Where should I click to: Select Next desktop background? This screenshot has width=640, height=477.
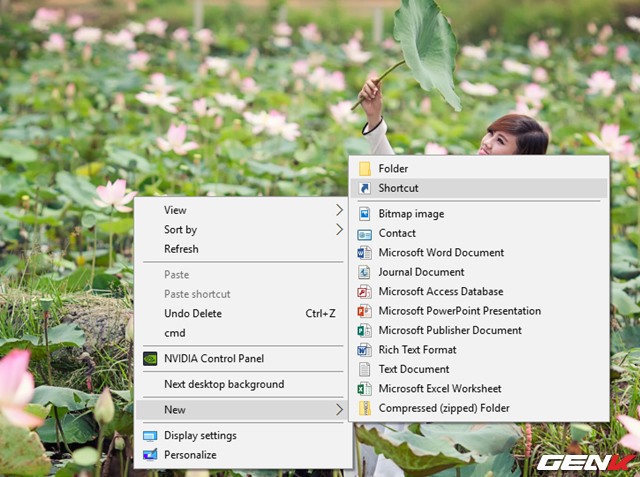[x=244, y=384]
